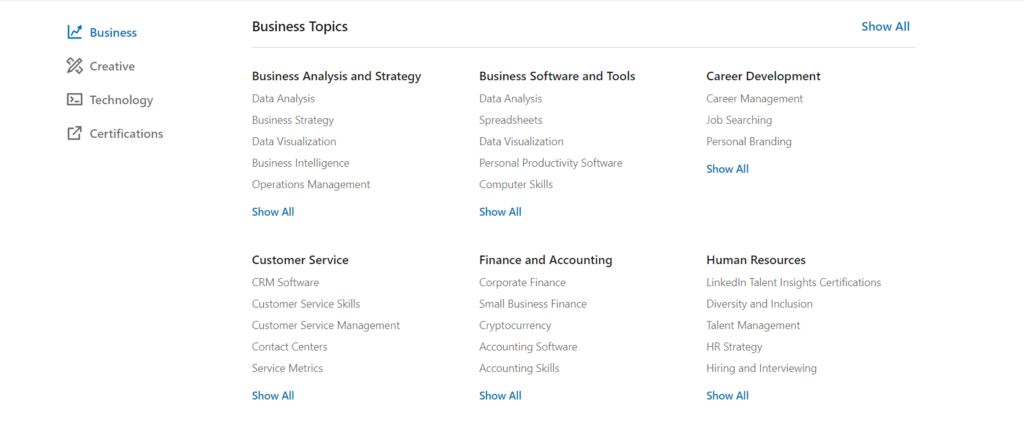Expand Show All under Business Analysis and Strategy

click(273, 212)
